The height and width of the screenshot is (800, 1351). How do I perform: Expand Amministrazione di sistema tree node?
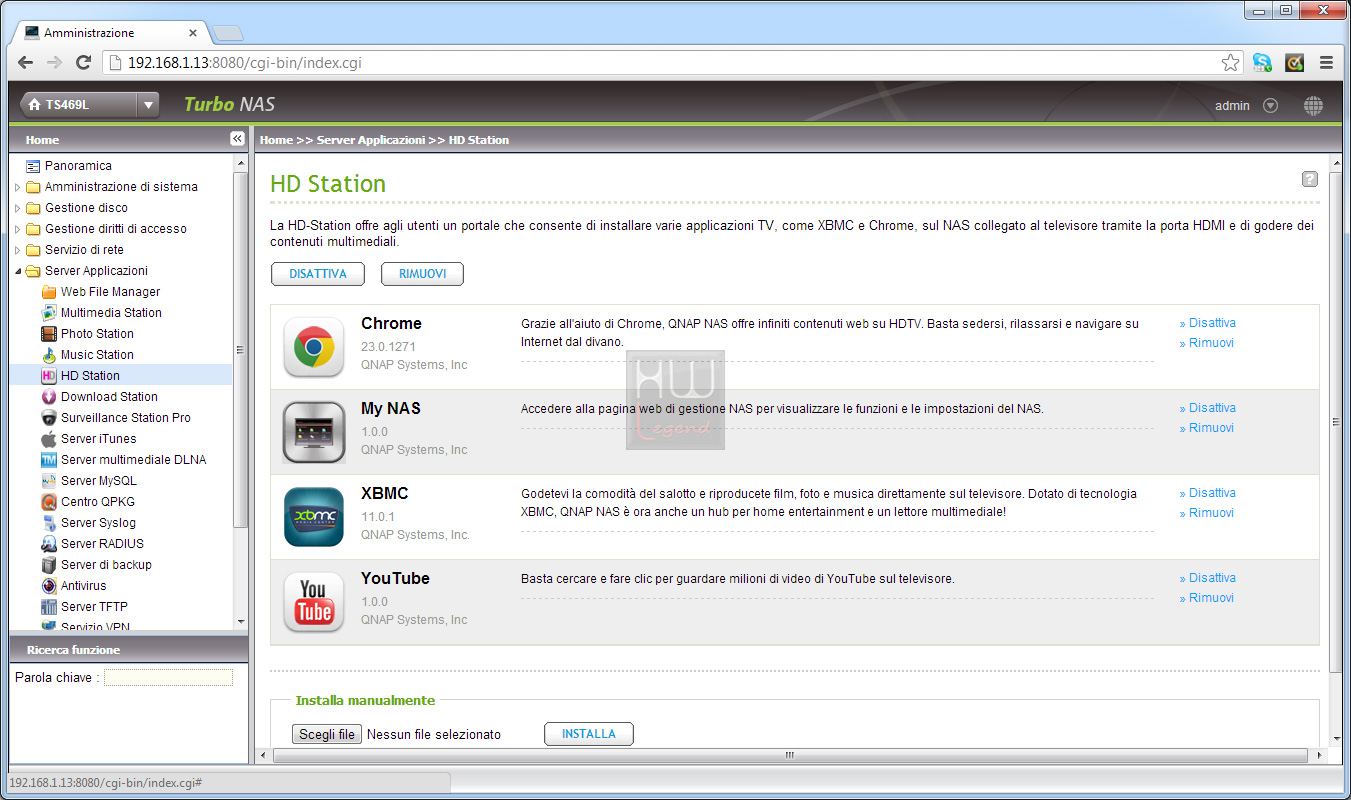click(17, 187)
